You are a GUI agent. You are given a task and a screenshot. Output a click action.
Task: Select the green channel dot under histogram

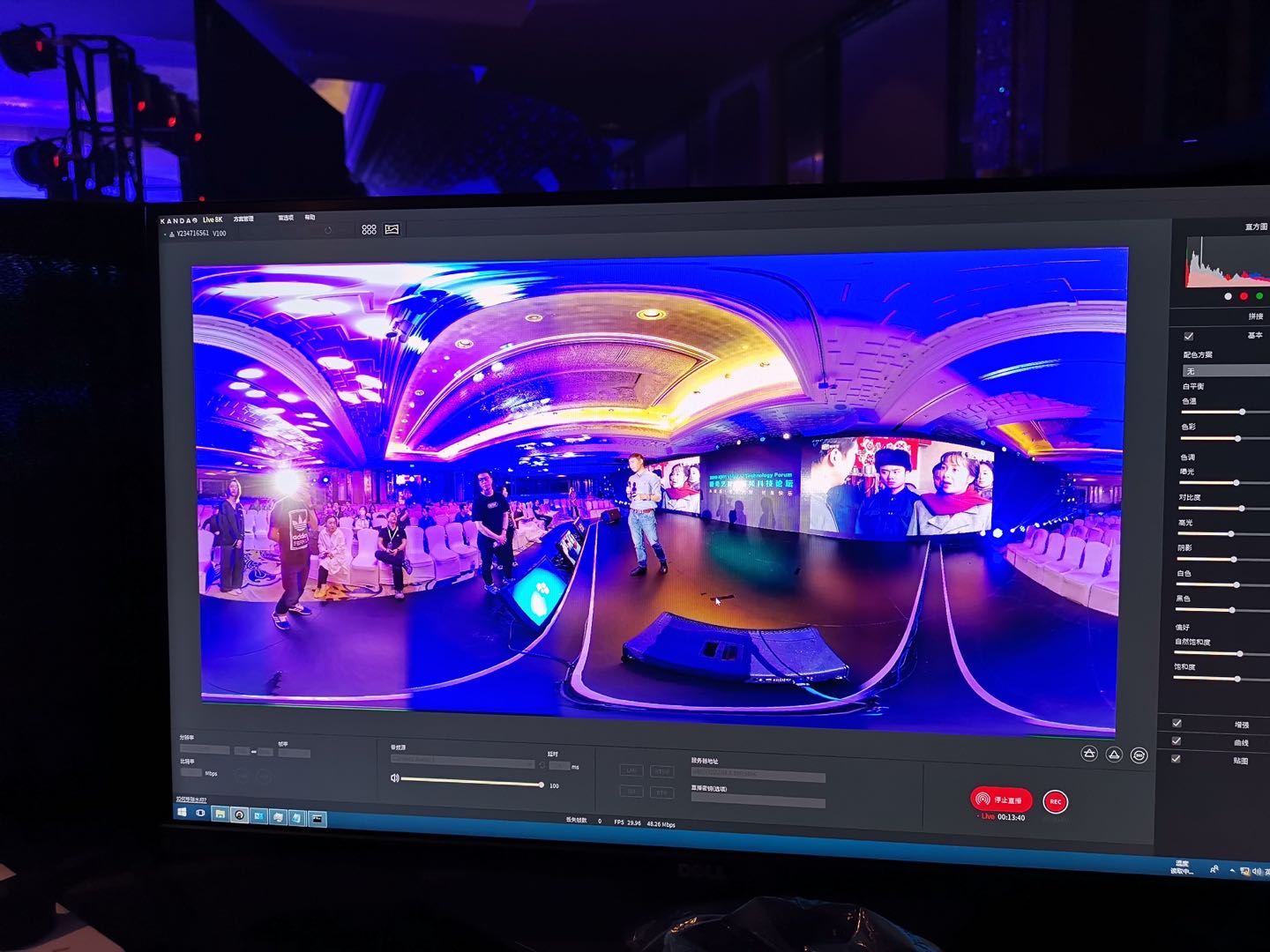pos(1259,296)
